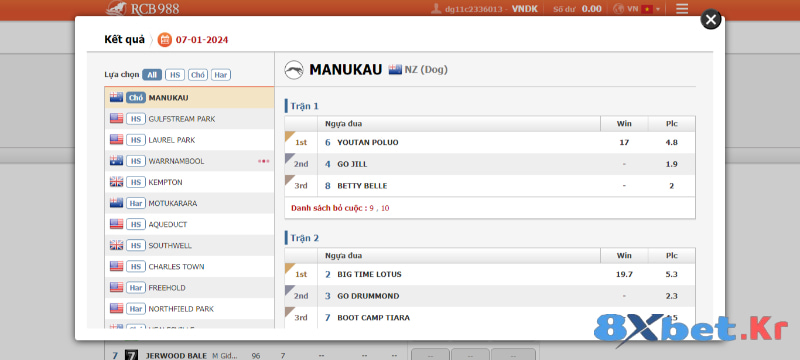The width and height of the screenshot is (800, 360).
Task: Open the 07-01-2024 date selector
Action: 202,40
